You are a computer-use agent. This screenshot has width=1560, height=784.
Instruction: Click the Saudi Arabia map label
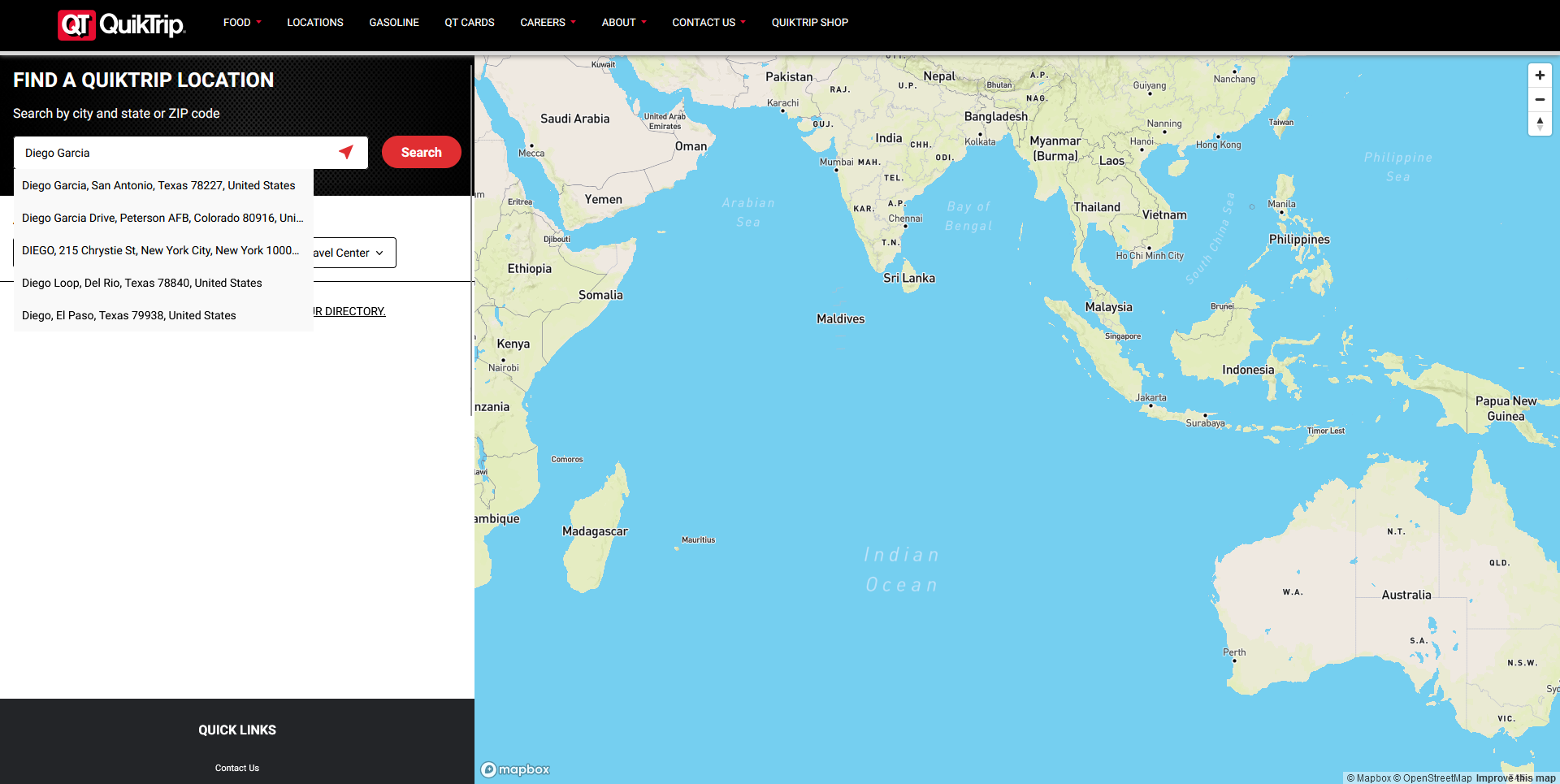[574, 119]
